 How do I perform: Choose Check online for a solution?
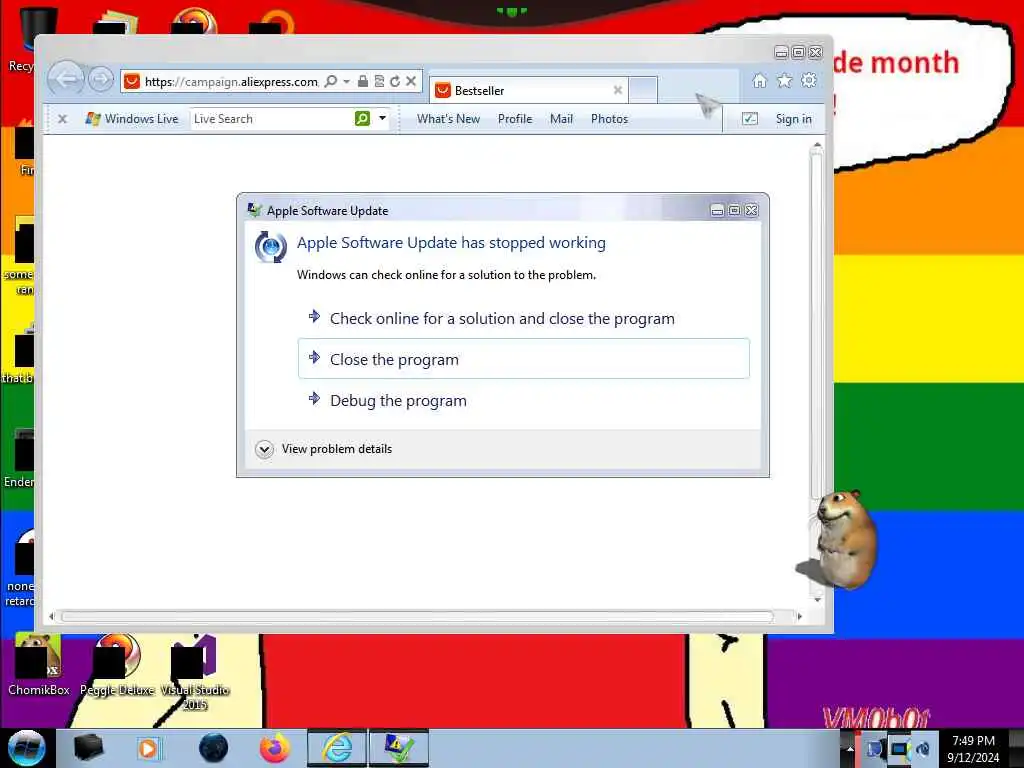(x=524, y=319)
